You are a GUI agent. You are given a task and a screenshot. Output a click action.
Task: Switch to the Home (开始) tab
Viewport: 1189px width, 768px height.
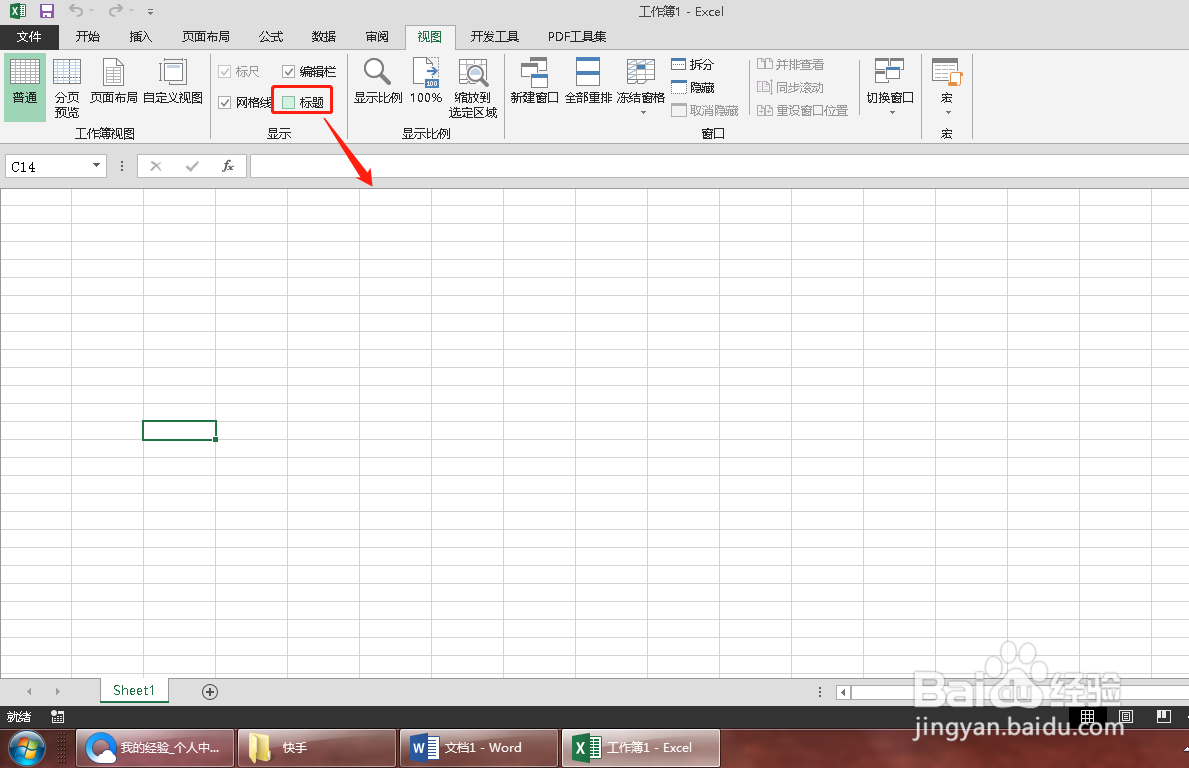(x=87, y=36)
